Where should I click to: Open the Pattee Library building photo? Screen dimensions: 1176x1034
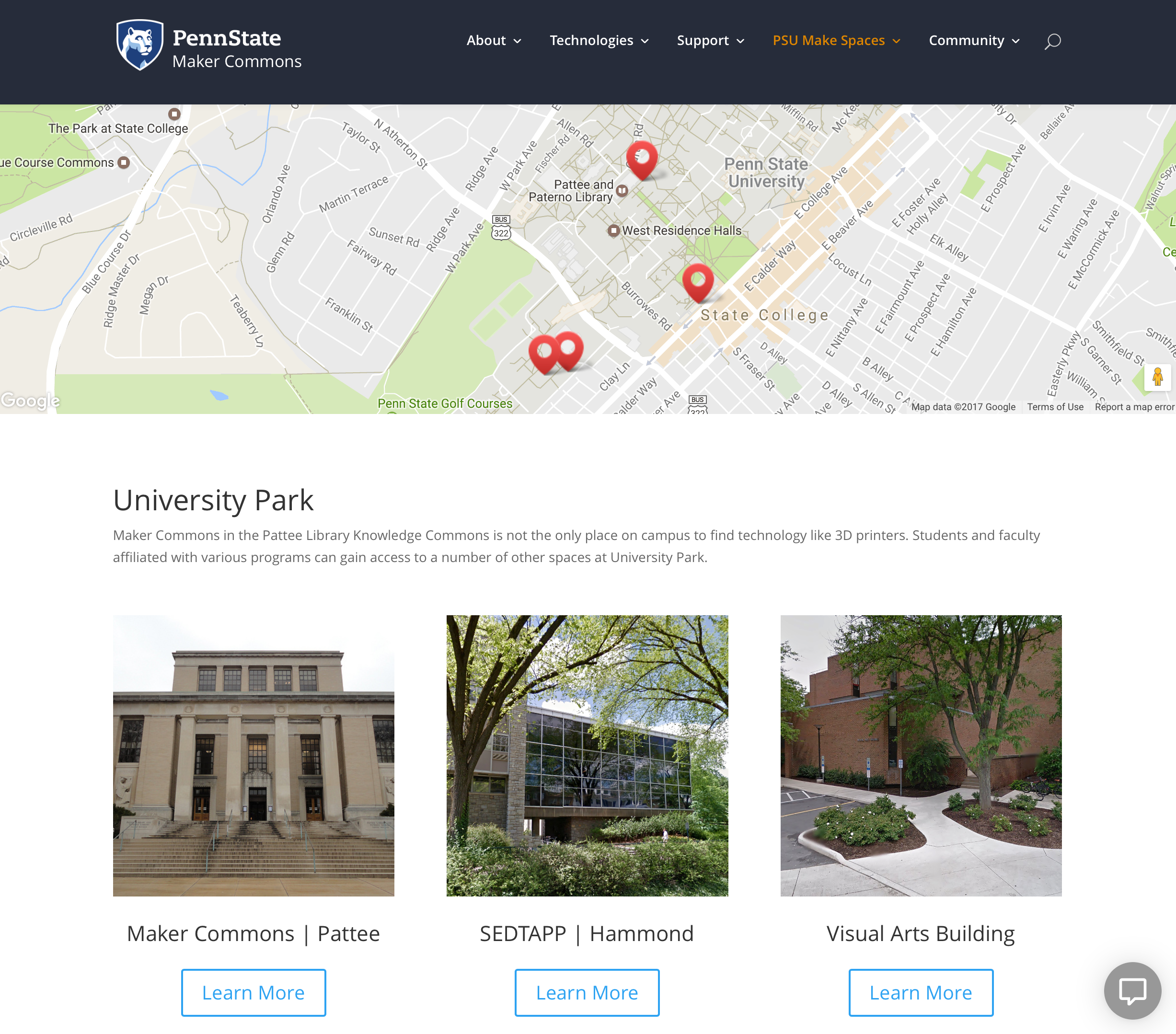point(253,756)
